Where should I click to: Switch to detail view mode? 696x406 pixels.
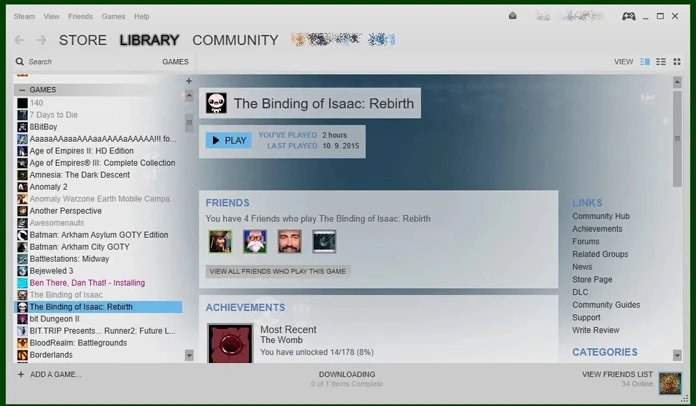pos(645,62)
